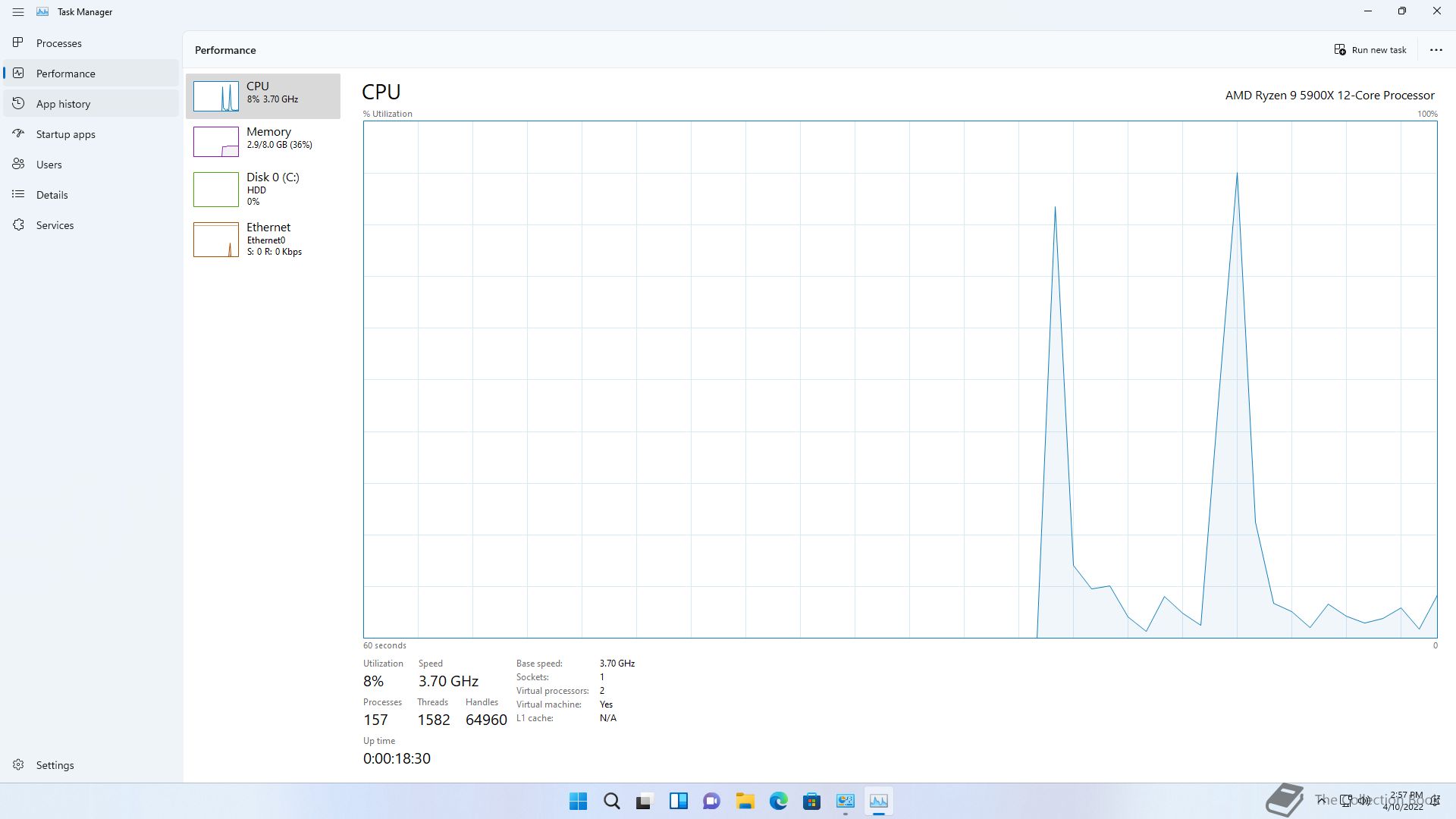Click the Disk 0 mini graph thumbnail
This screenshot has height=819, width=1456.
pos(216,190)
